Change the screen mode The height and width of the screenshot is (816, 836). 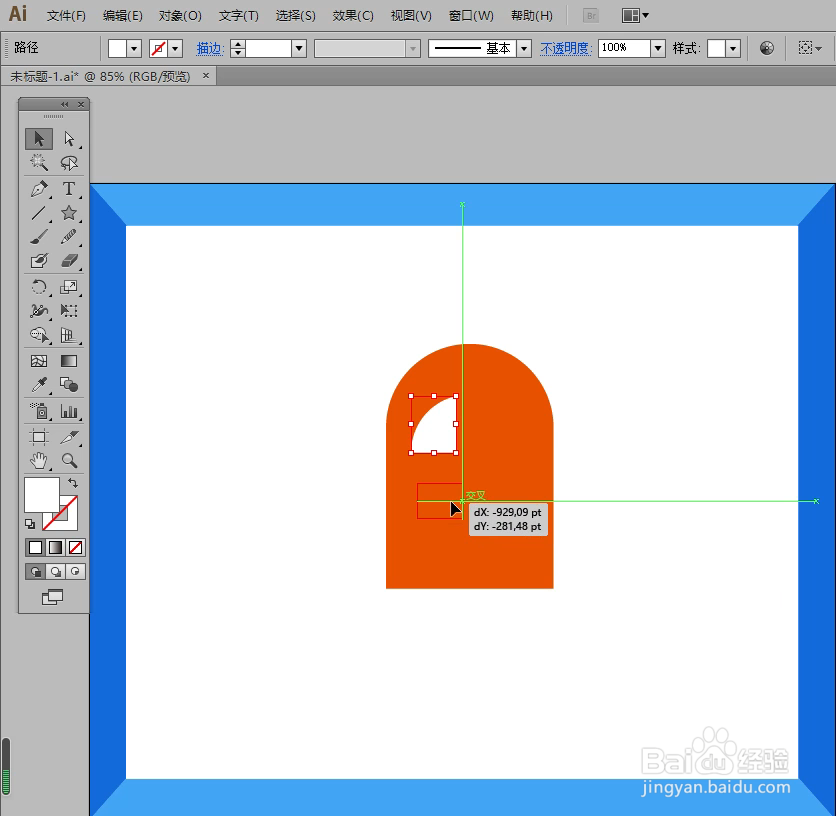point(52,597)
